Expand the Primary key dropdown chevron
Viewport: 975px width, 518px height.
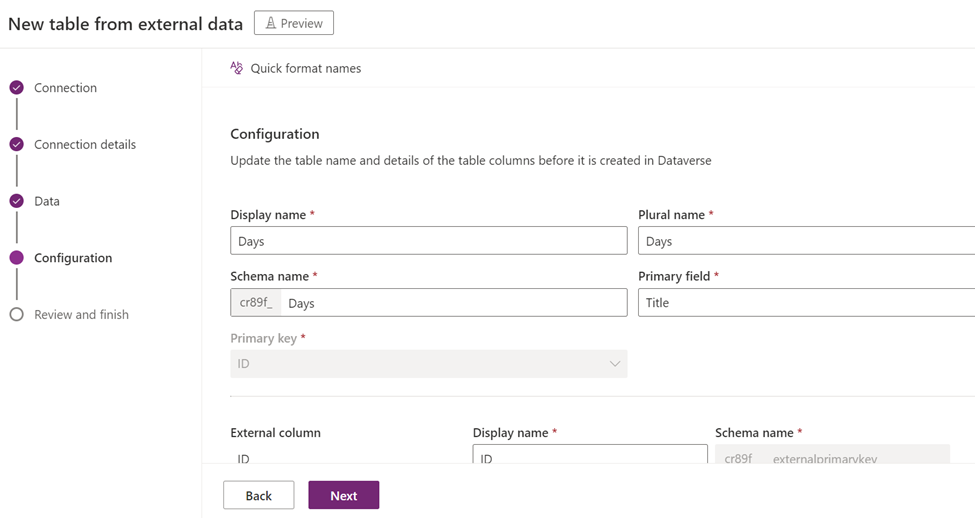(x=615, y=364)
